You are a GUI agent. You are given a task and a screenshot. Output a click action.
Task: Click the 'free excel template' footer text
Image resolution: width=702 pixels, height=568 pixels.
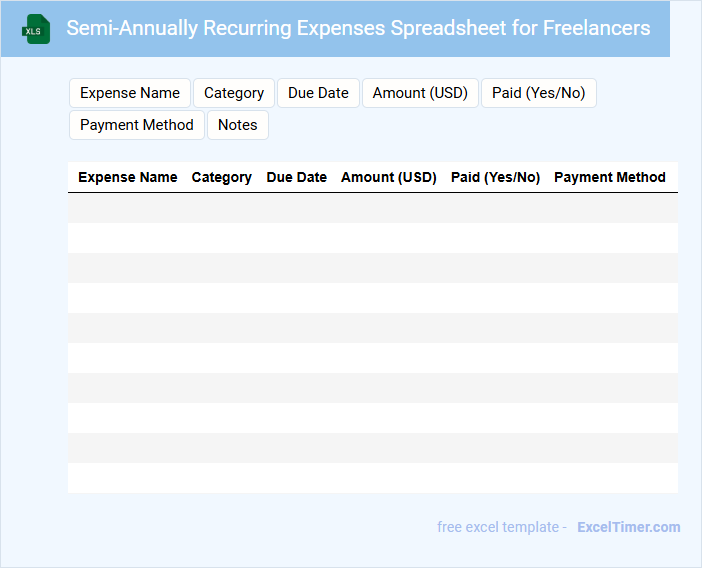point(501,527)
